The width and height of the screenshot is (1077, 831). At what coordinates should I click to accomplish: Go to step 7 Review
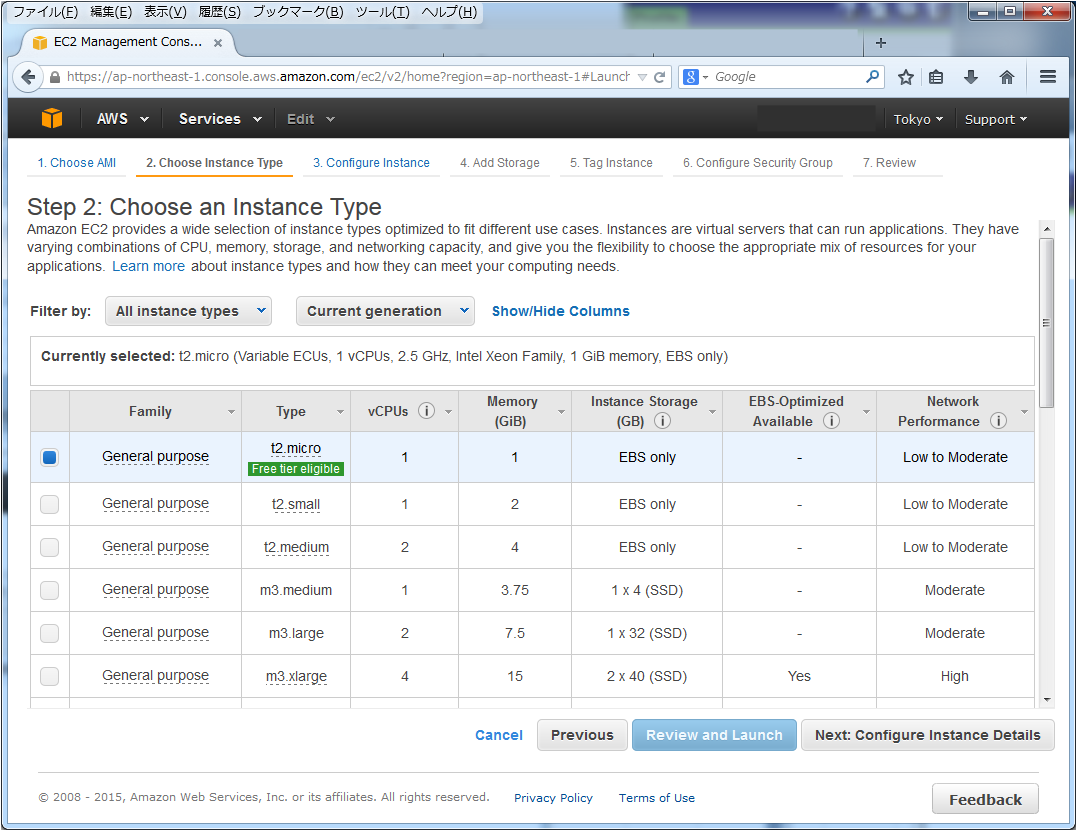(x=889, y=163)
